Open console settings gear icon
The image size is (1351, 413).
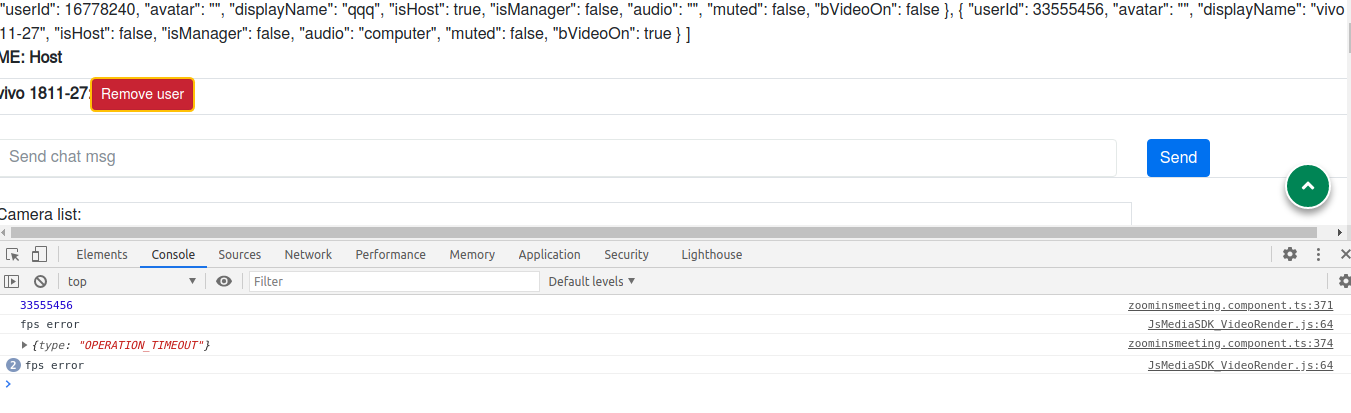click(x=1345, y=282)
